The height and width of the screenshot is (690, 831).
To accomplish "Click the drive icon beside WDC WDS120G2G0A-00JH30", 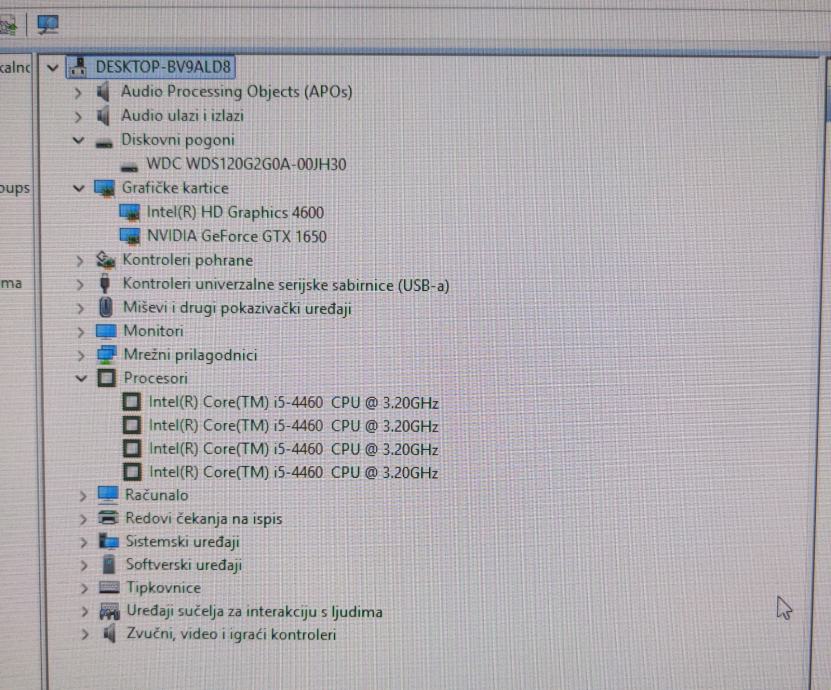I will (129, 167).
